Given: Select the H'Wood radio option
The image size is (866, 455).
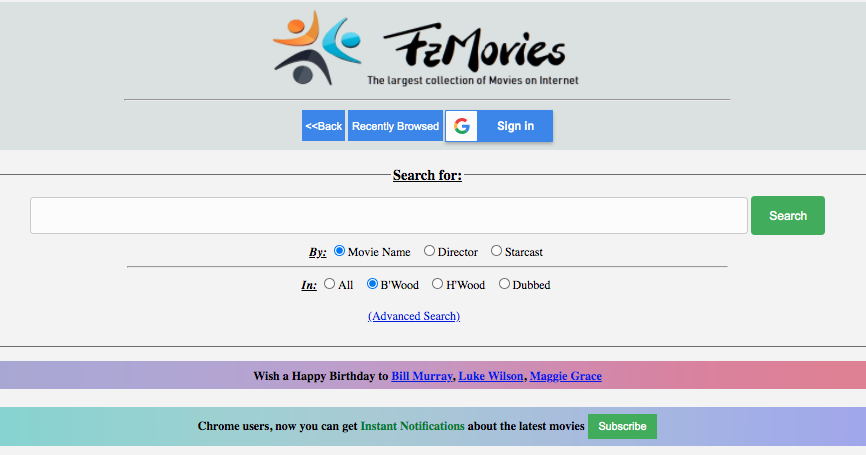Looking at the screenshot, I should pyautogui.click(x=437, y=284).
